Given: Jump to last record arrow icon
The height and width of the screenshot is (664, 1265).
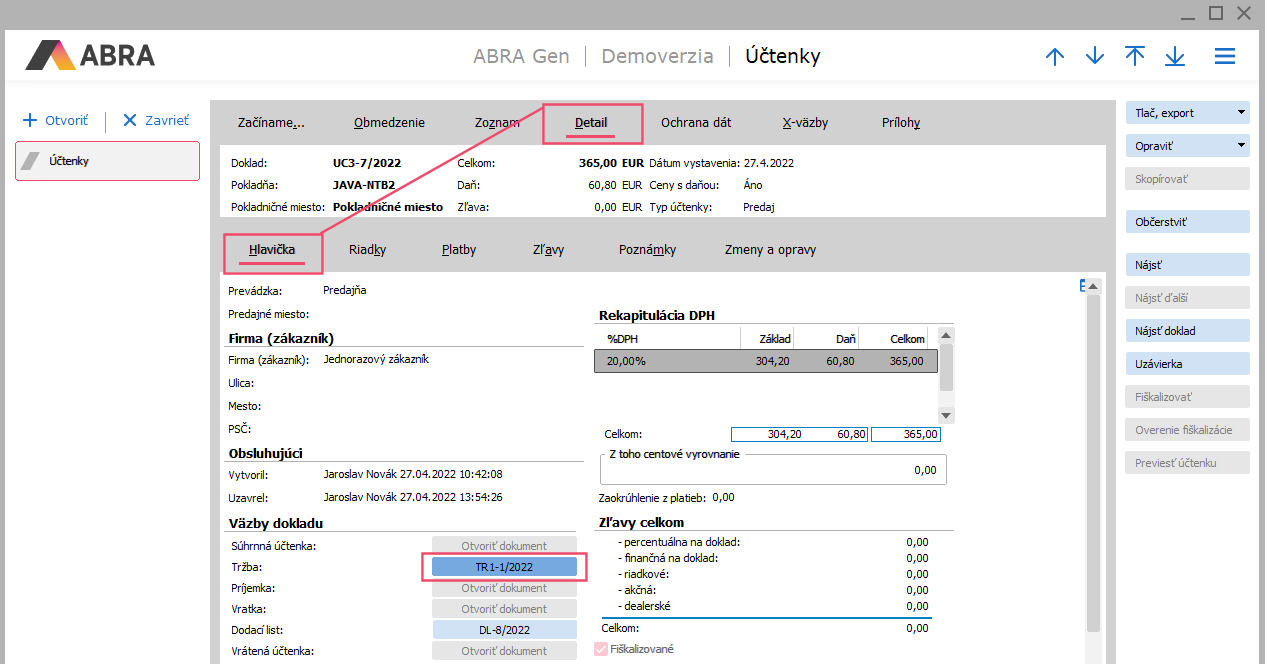Looking at the screenshot, I should [x=1175, y=56].
